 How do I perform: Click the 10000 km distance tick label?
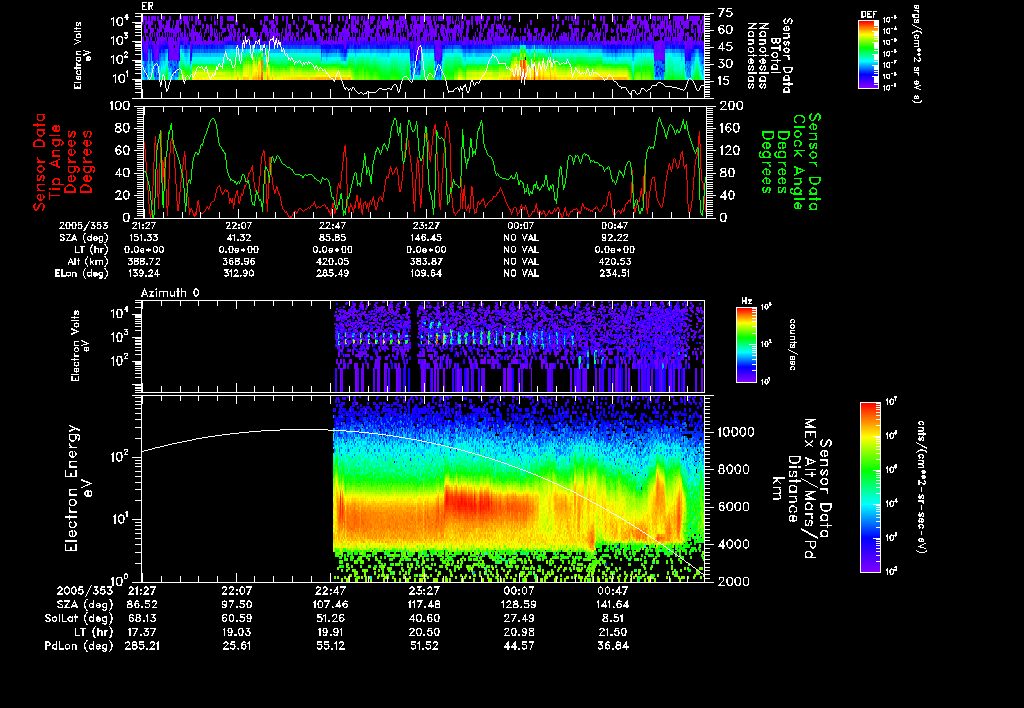[x=736, y=432]
